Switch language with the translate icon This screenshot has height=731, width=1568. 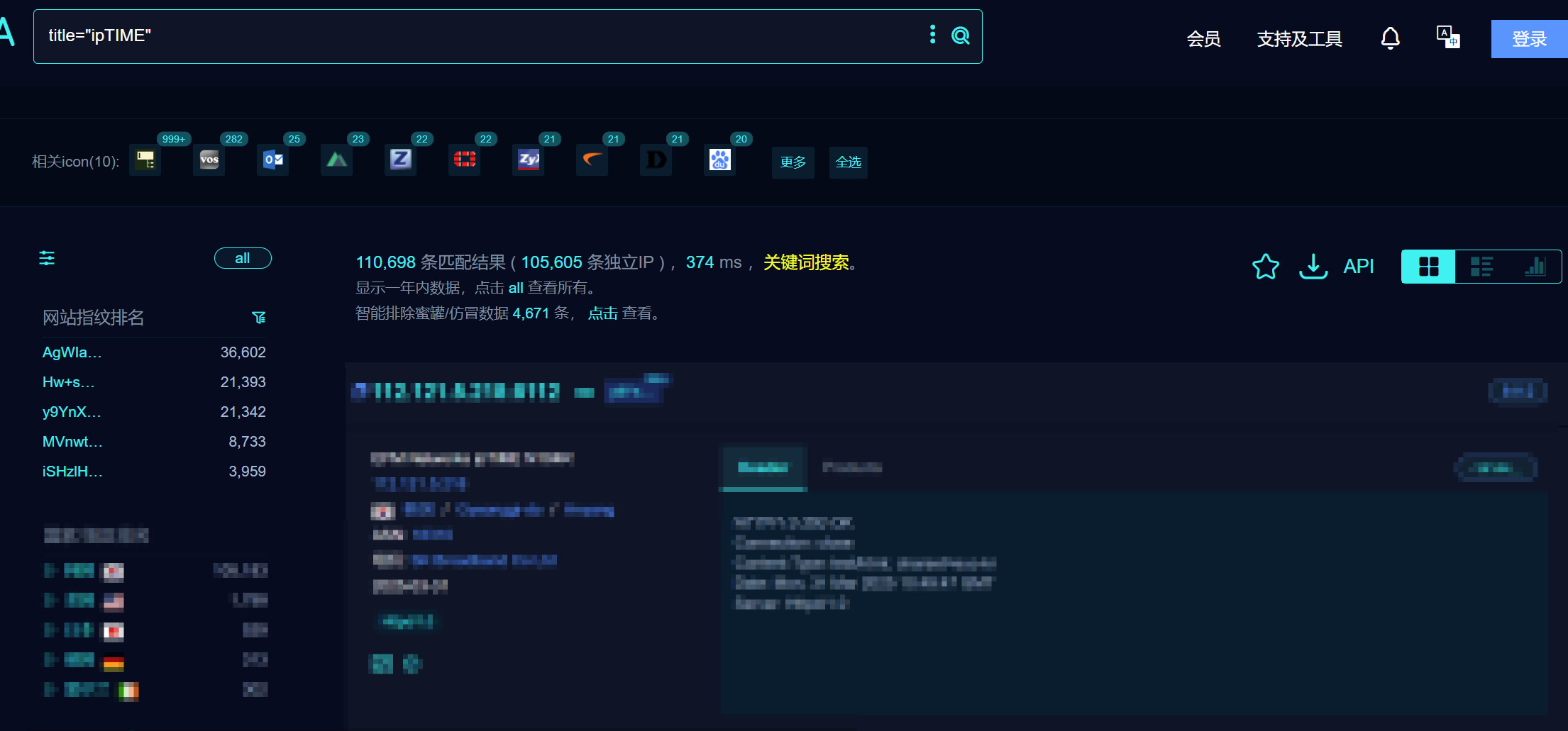point(1447,37)
